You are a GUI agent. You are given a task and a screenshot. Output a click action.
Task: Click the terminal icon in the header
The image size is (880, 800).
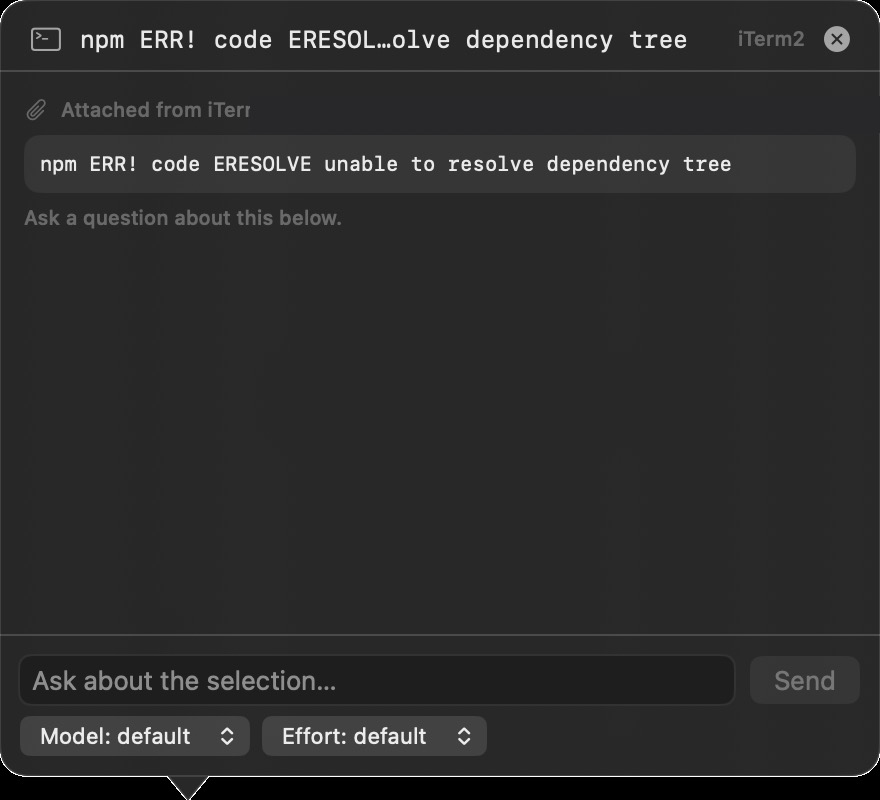pos(46,40)
